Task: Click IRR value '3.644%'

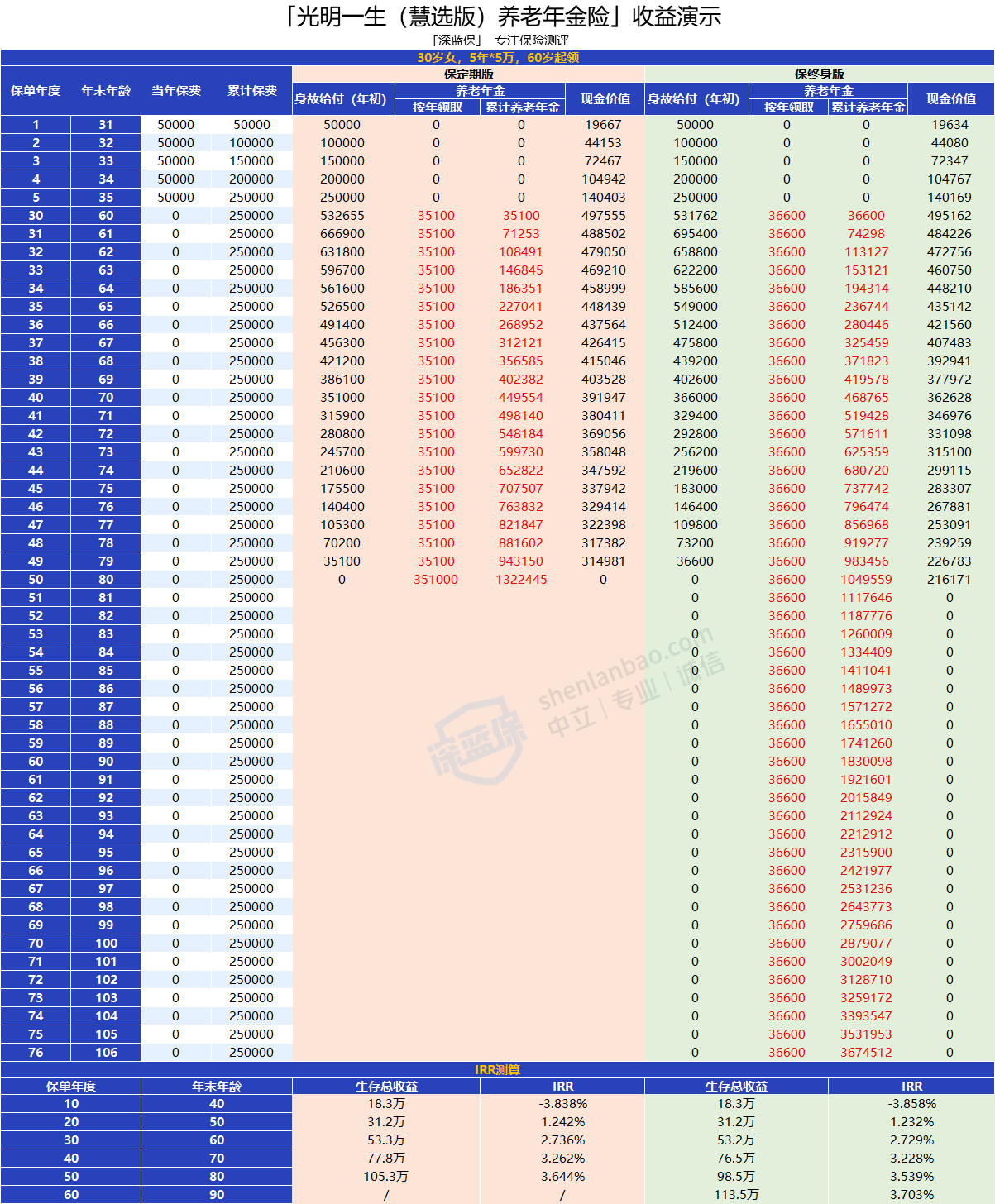Action: click(x=562, y=1177)
